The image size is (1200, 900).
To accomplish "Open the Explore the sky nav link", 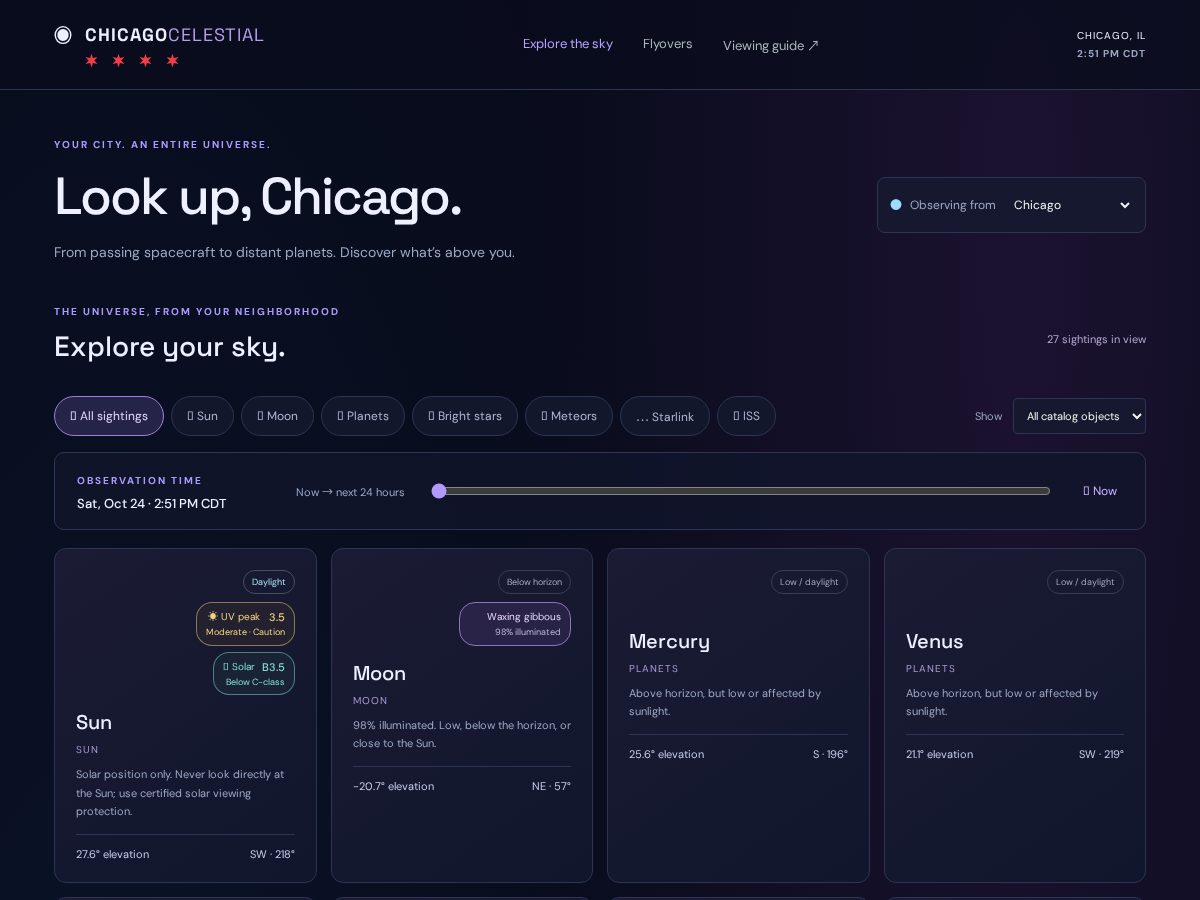I will (568, 44).
